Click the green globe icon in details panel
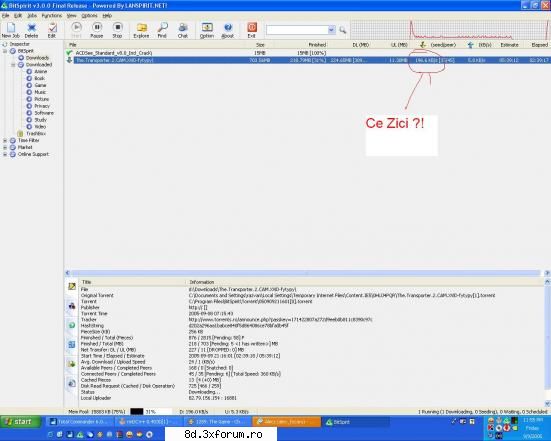Viewport: 551px width, 441px height. 72,325
